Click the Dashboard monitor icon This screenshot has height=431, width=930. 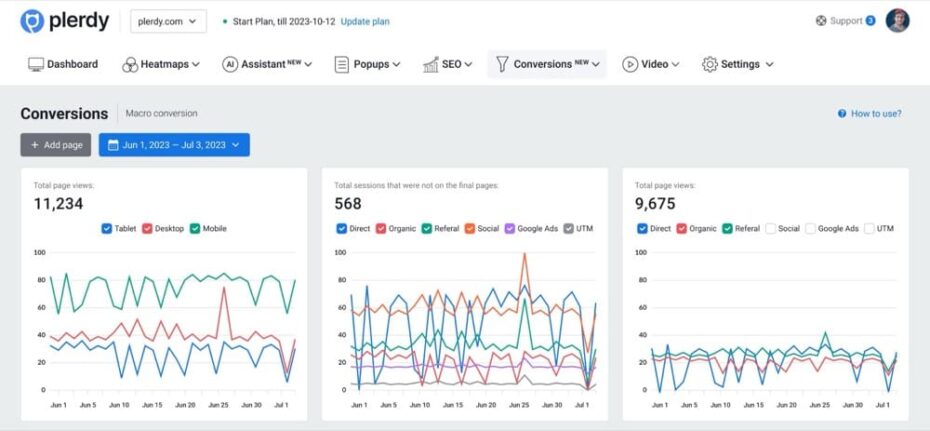[36, 64]
